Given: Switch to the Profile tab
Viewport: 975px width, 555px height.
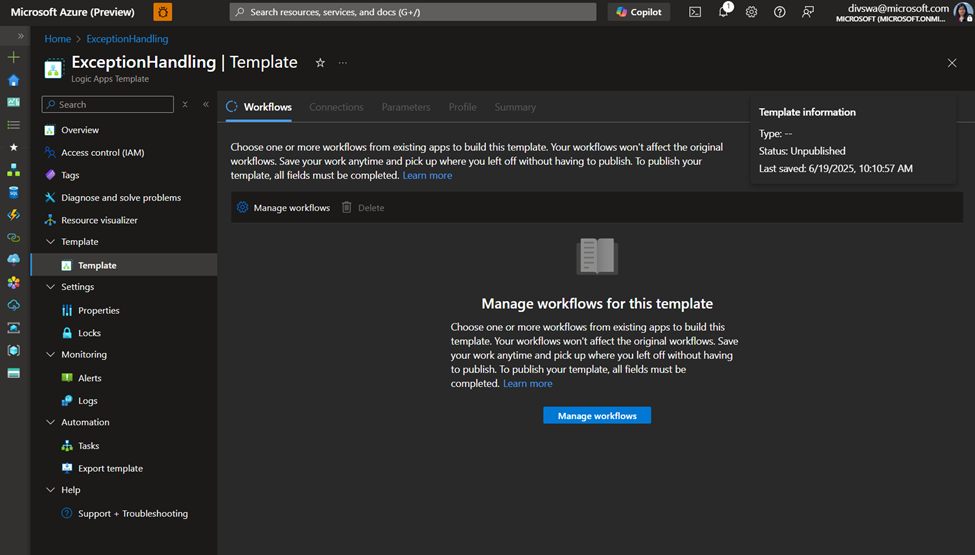Looking at the screenshot, I should pos(463,107).
